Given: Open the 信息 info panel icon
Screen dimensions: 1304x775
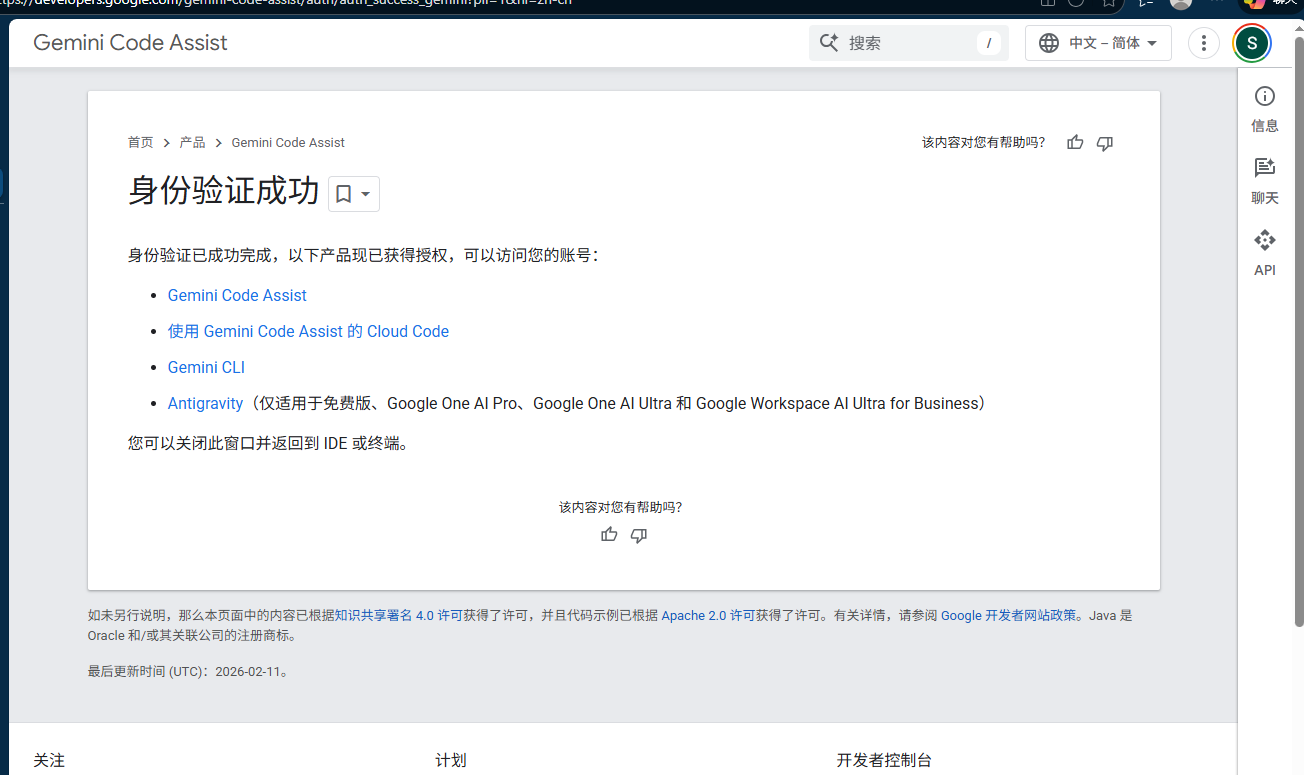Looking at the screenshot, I should [x=1265, y=108].
